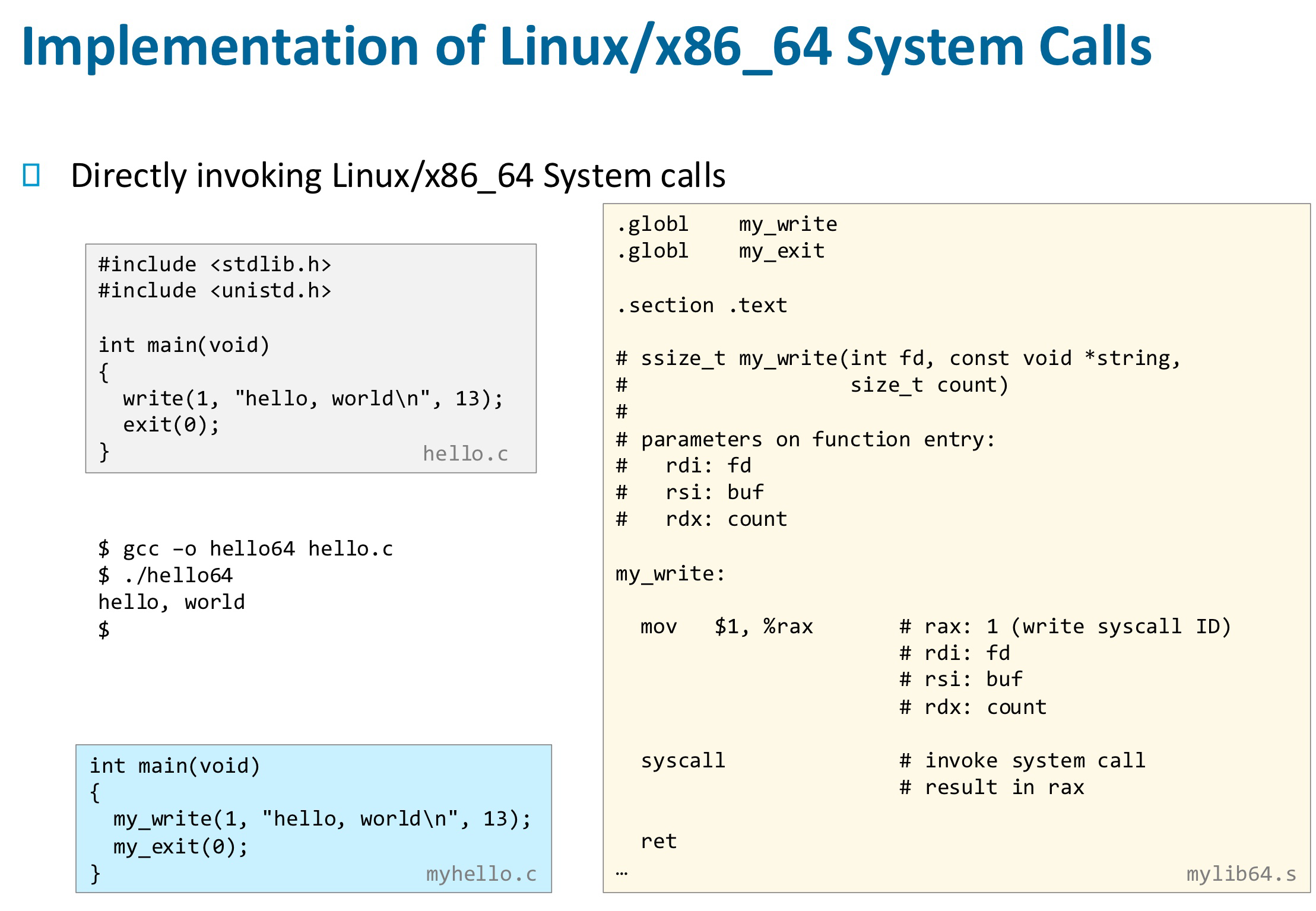The width and height of the screenshot is (1316, 911).
Task: Click the '$ ./hello64' command line
Action: point(166,576)
